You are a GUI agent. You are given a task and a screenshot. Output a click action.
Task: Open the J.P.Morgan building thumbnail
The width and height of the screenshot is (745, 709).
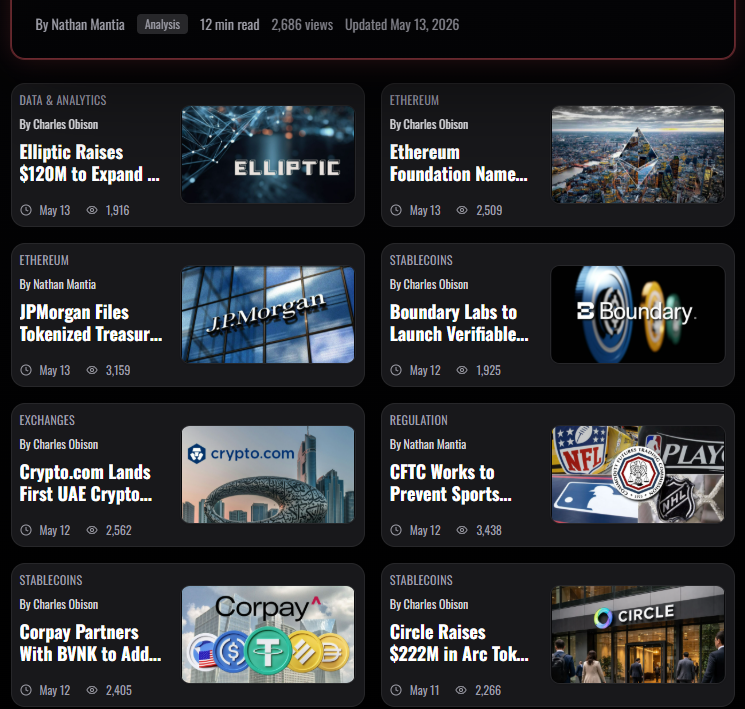tap(268, 315)
